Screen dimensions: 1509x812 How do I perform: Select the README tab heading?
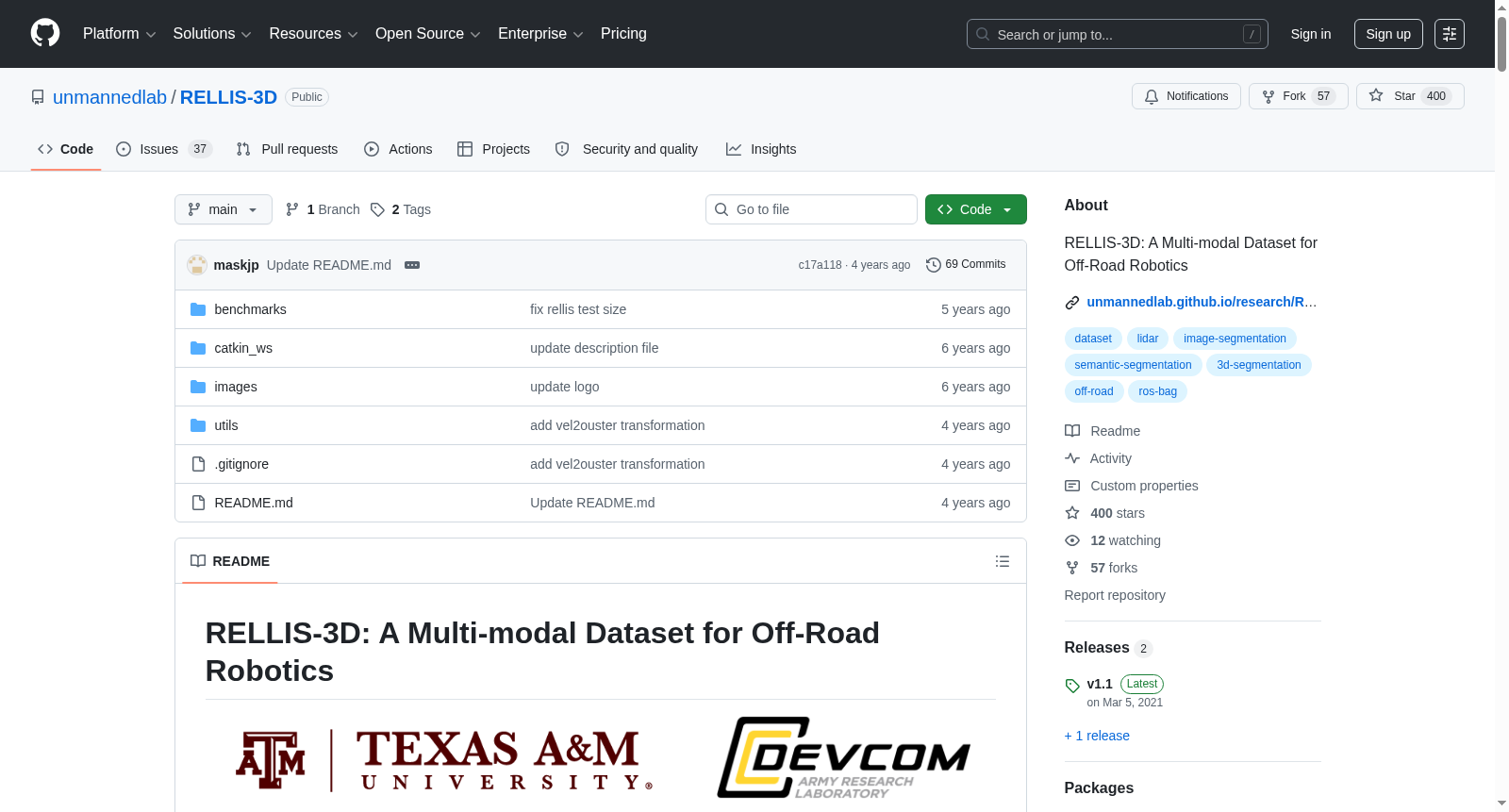(230, 561)
